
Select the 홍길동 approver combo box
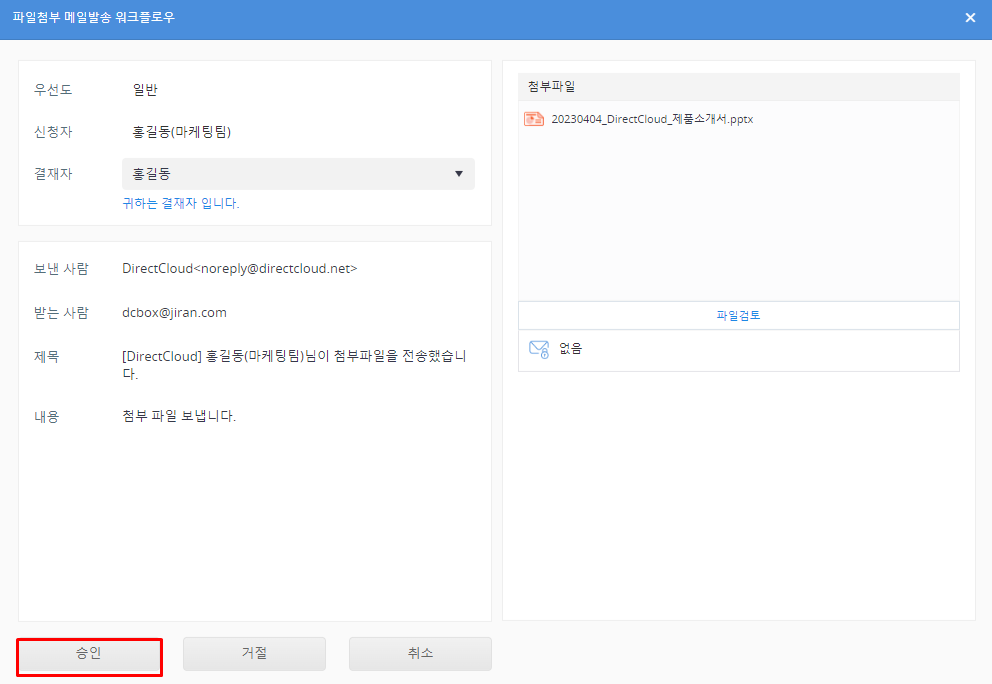pos(290,174)
